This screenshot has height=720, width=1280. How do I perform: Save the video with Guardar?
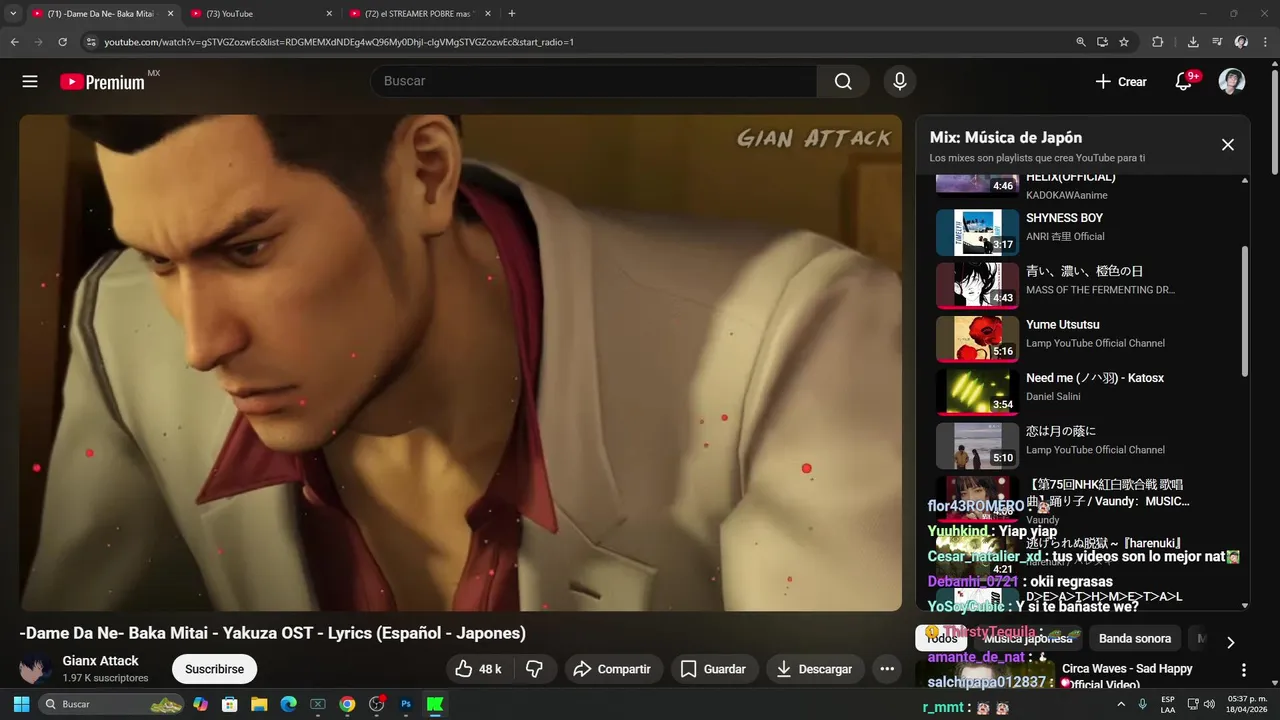tap(714, 669)
